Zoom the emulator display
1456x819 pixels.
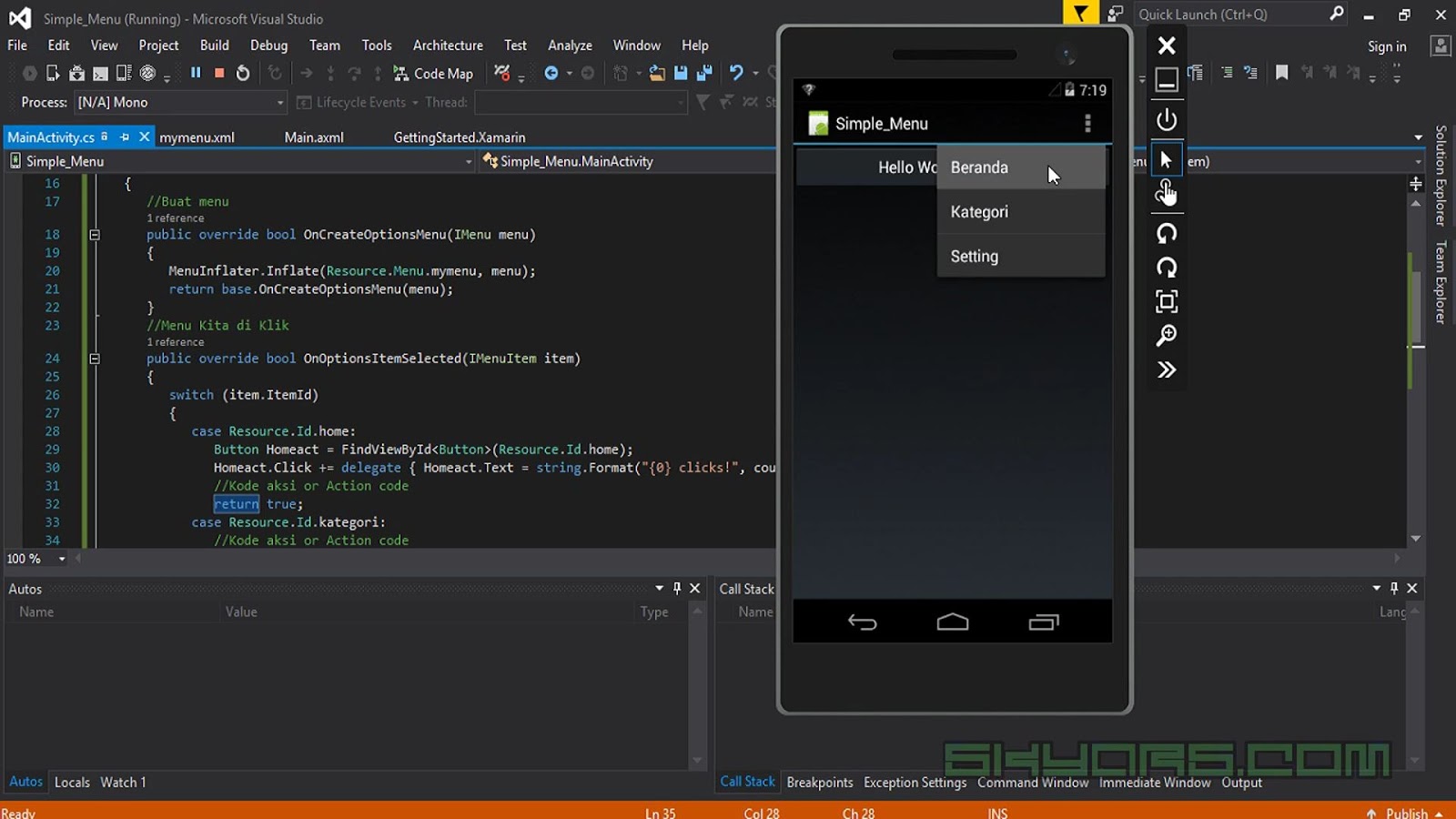pos(1167,335)
